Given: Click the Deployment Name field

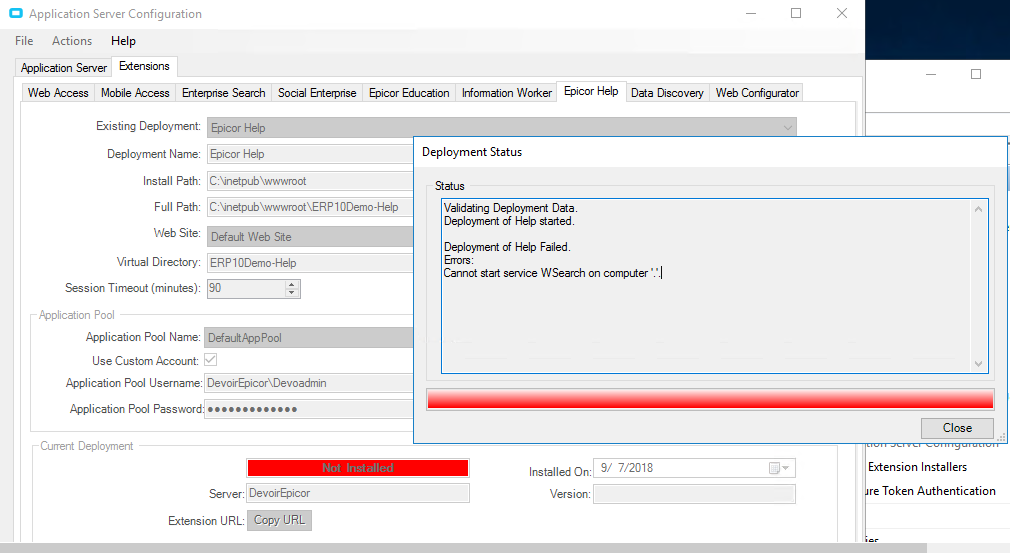Looking at the screenshot, I should [310, 154].
